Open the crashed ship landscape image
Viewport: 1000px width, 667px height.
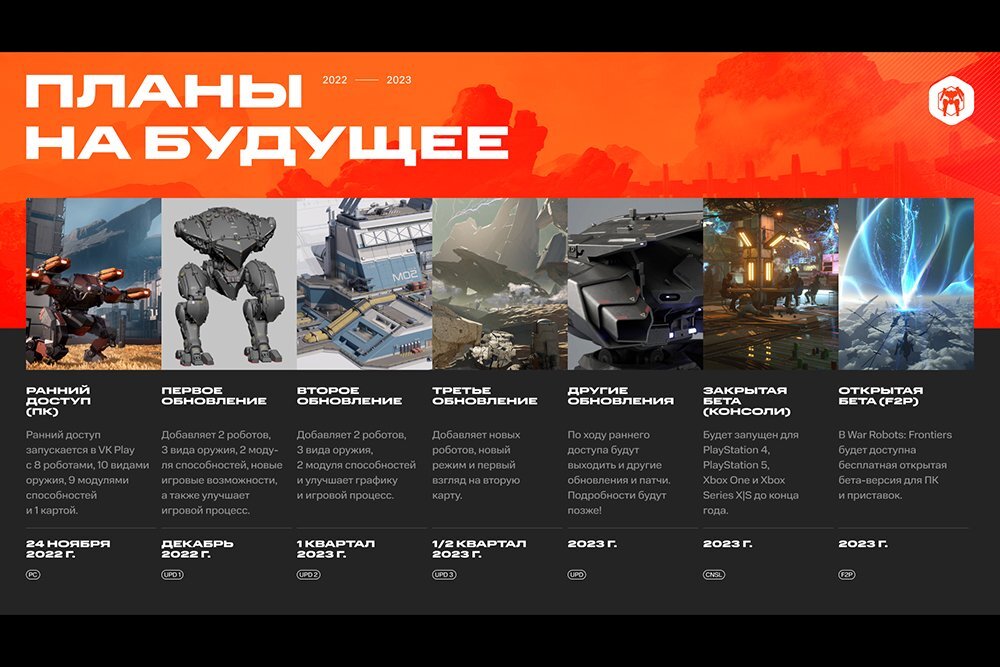coord(500,284)
